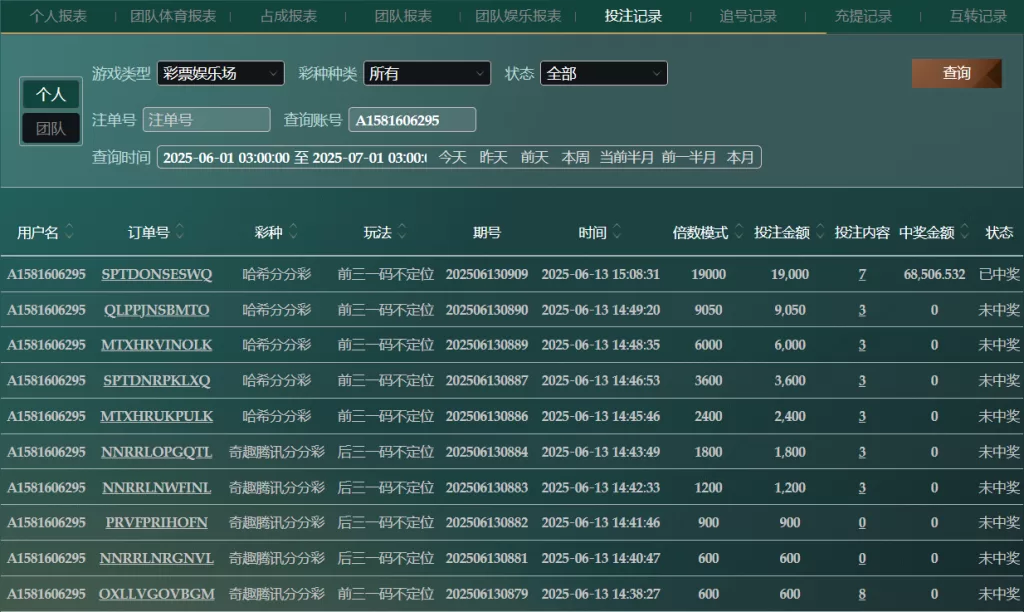Image resolution: width=1024 pixels, height=612 pixels.
Task: Switch to the 团队 view toggle
Action: (51, 128)
